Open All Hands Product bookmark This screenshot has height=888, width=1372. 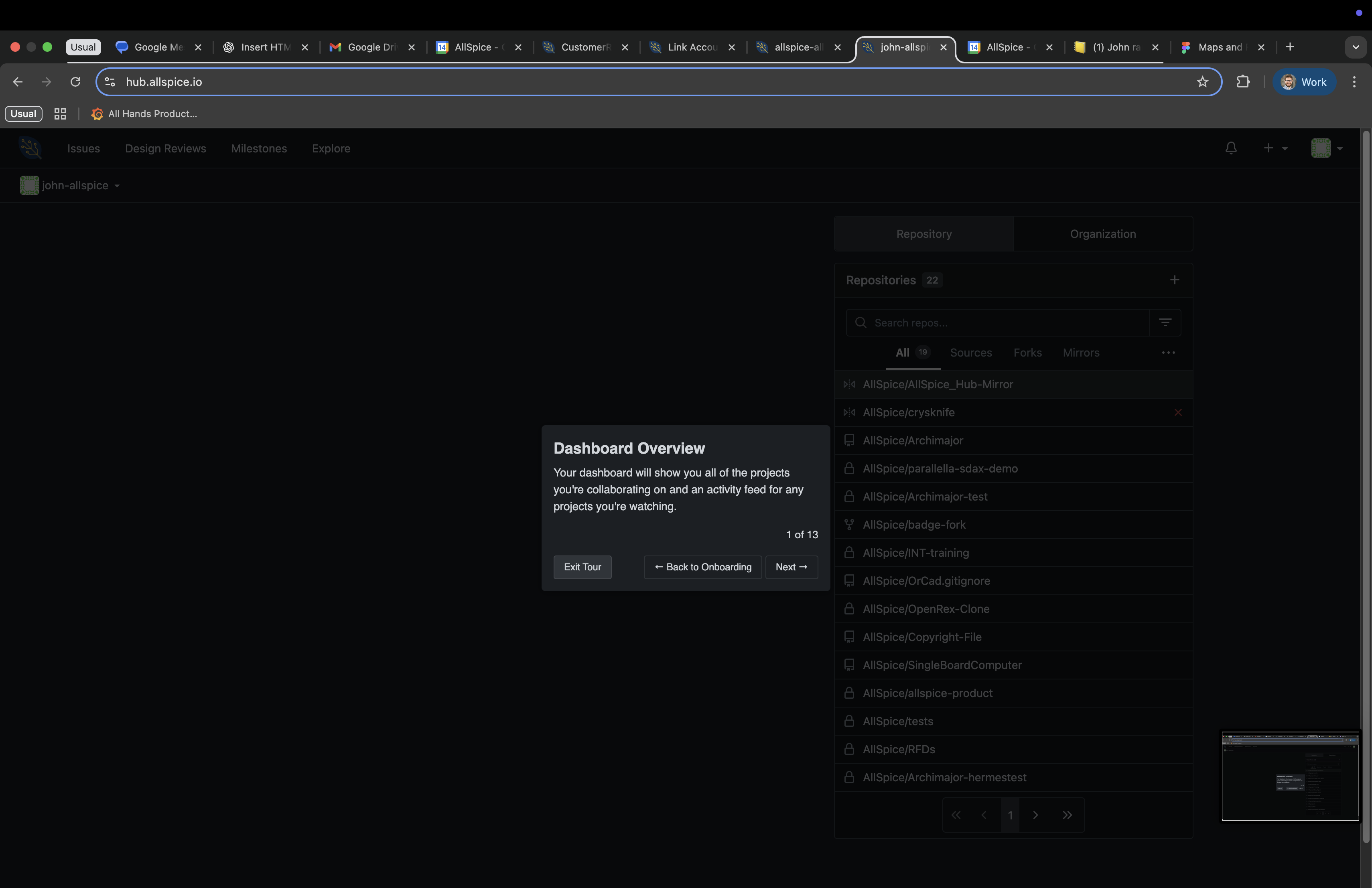click(x=144, y=114)
